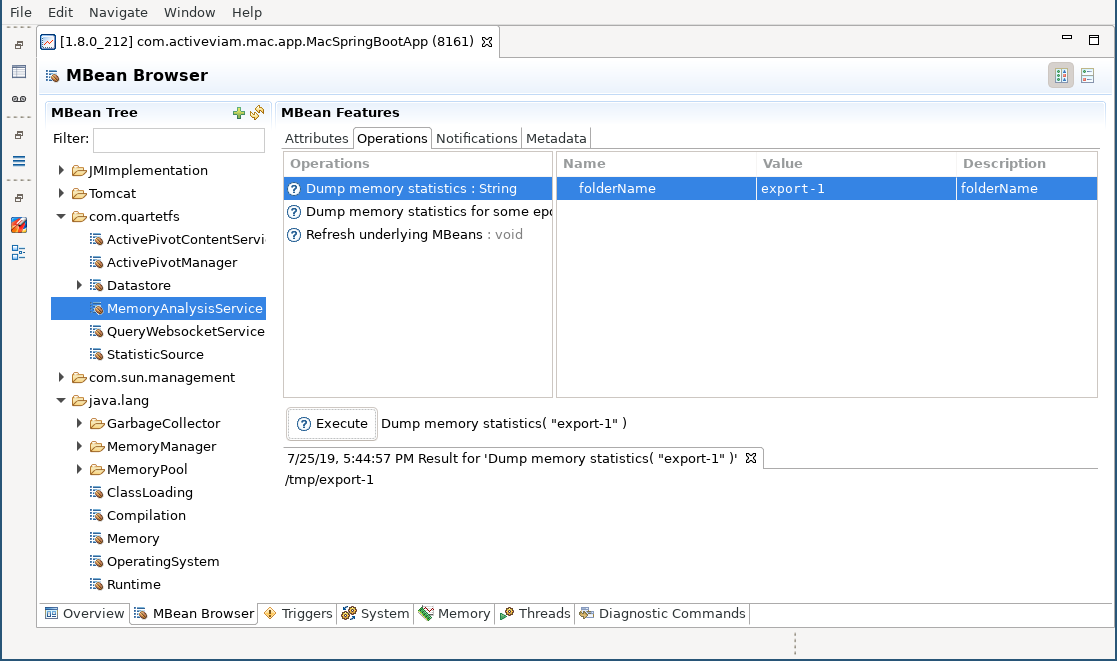Click the MBean Browser icon beside its title

(53, 75)
